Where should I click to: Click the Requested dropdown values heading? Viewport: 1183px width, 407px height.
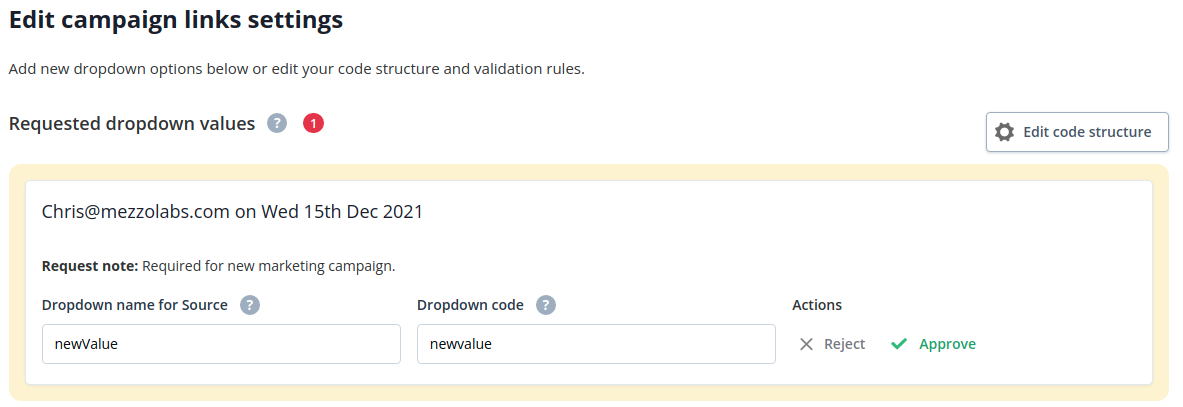[132, 124]
